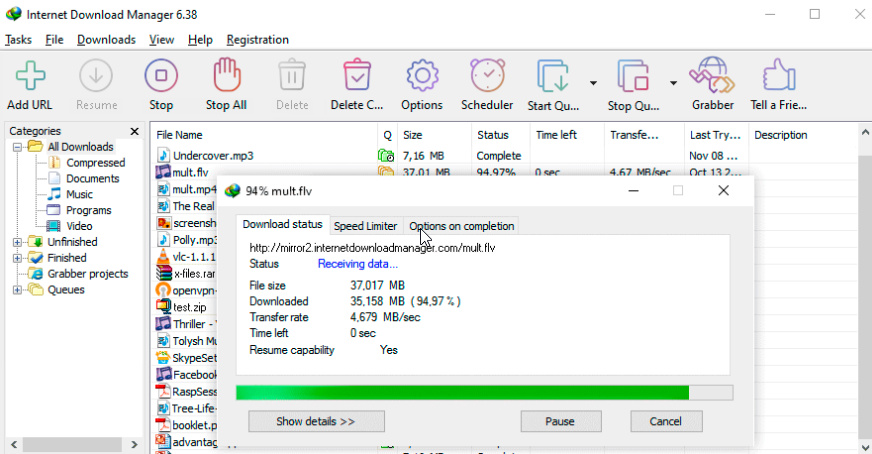The image size is (872, 454).
Task: Select the Documents category
Action: tap(92, 179)
